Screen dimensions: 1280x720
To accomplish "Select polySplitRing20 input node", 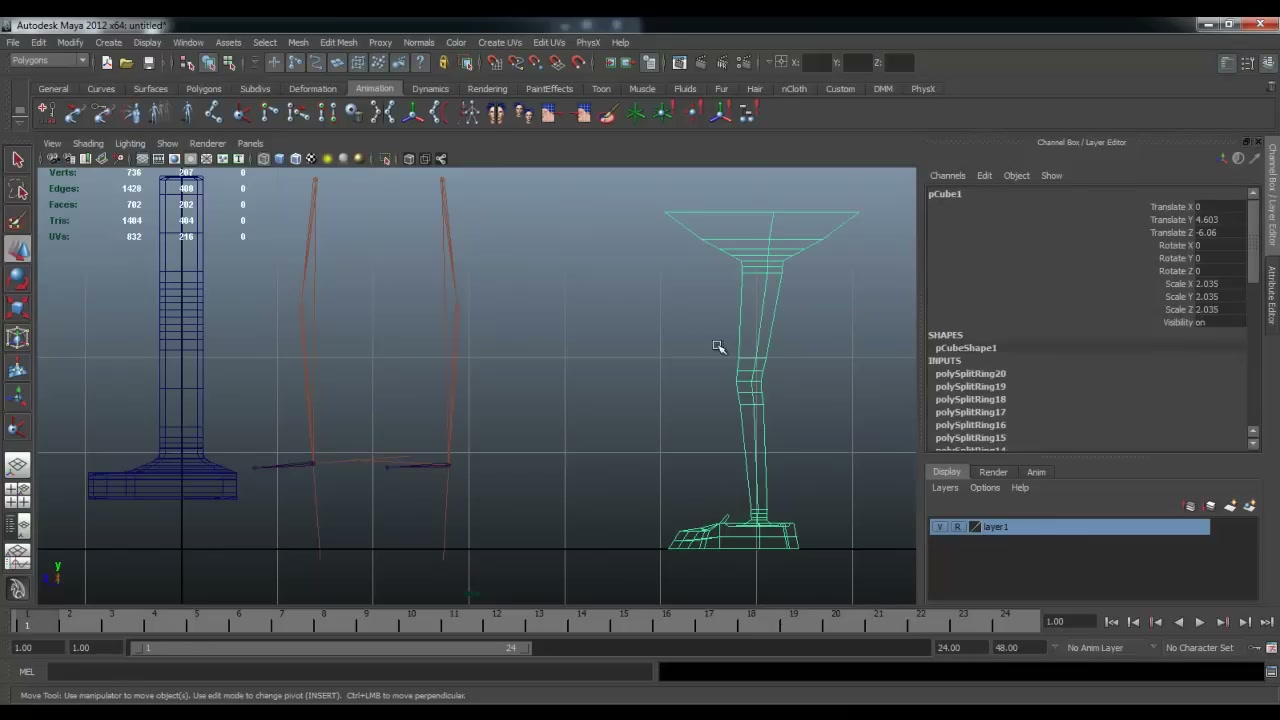I will 970,374.
